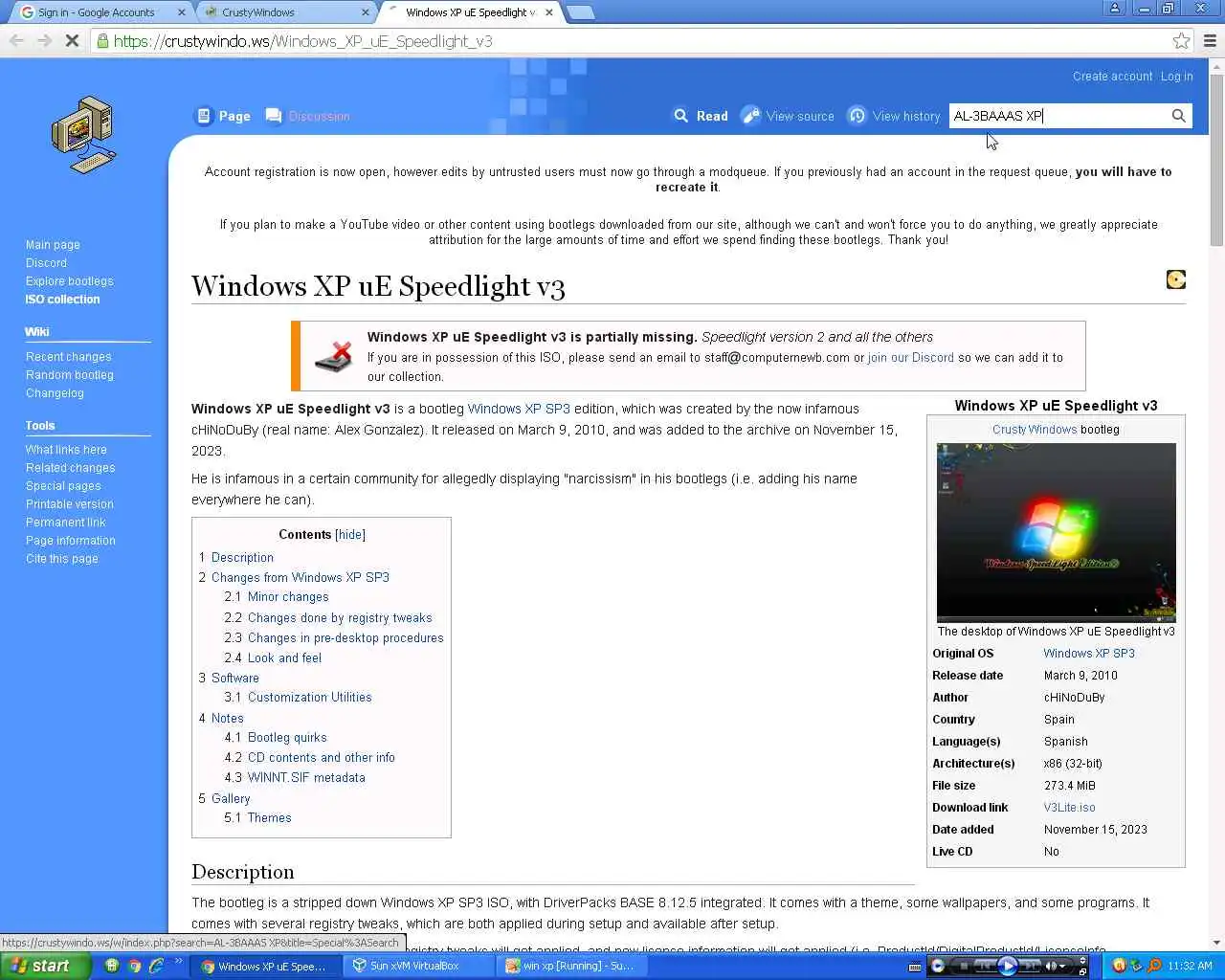Screen dimensions: 1225x980
Task: Jump to WINNT.SIF metadata section
Action: tap(305, 778)
